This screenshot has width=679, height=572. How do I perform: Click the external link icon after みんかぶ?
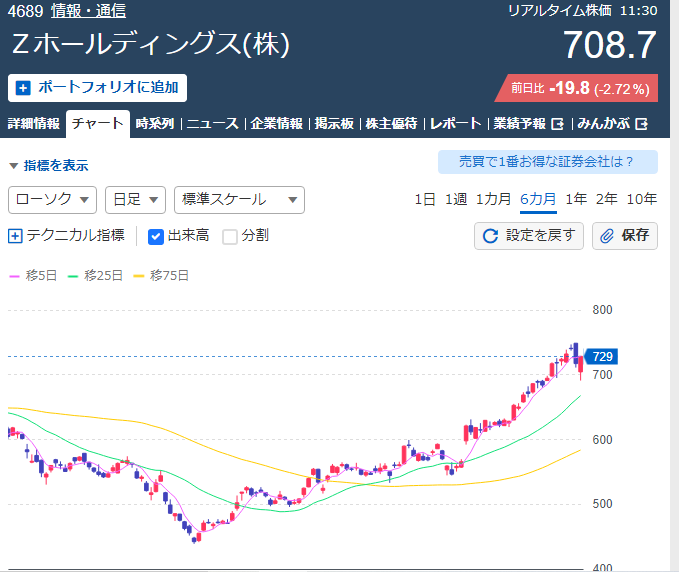[642, 124]
